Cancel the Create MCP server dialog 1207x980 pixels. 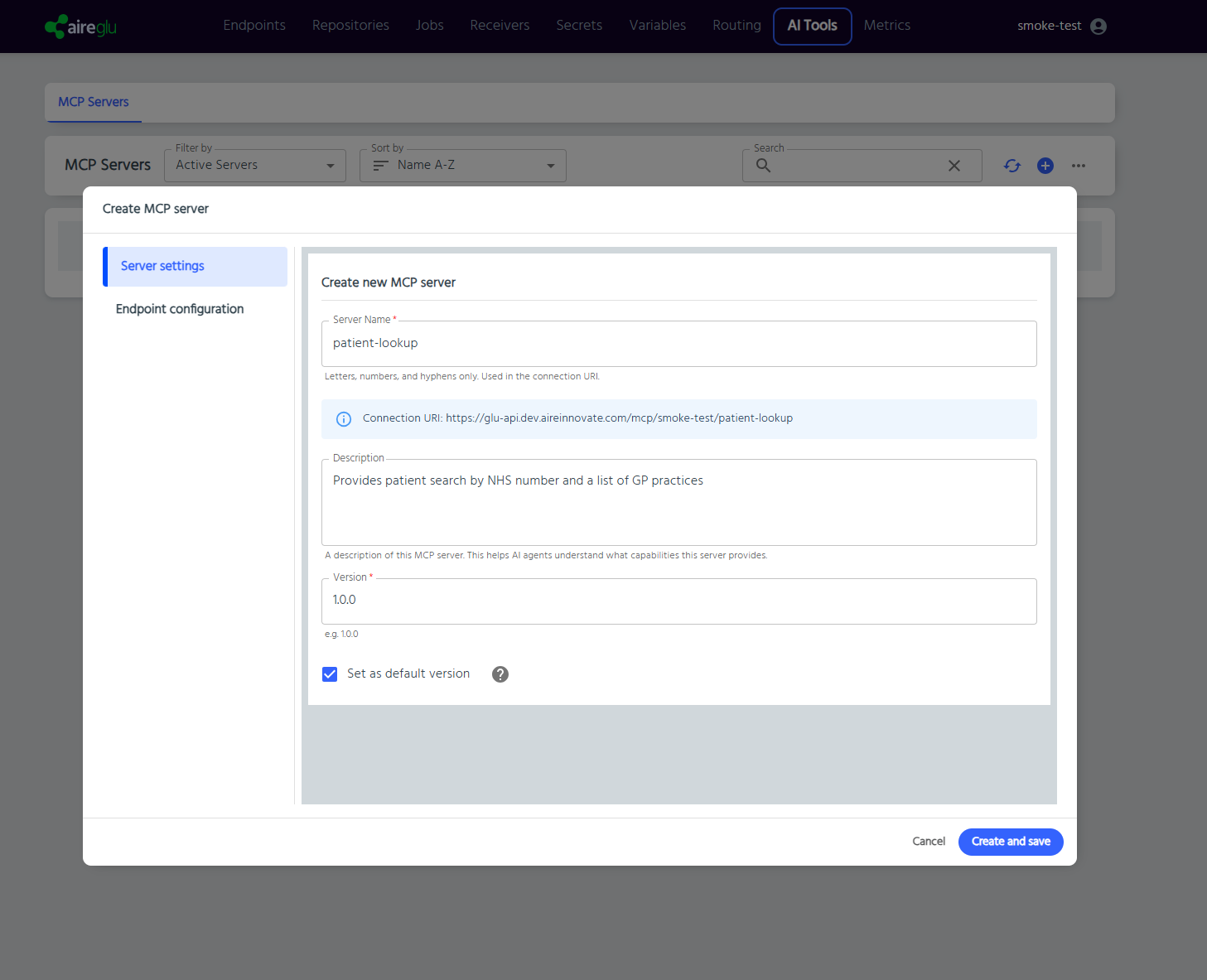[x=928, y=842]
